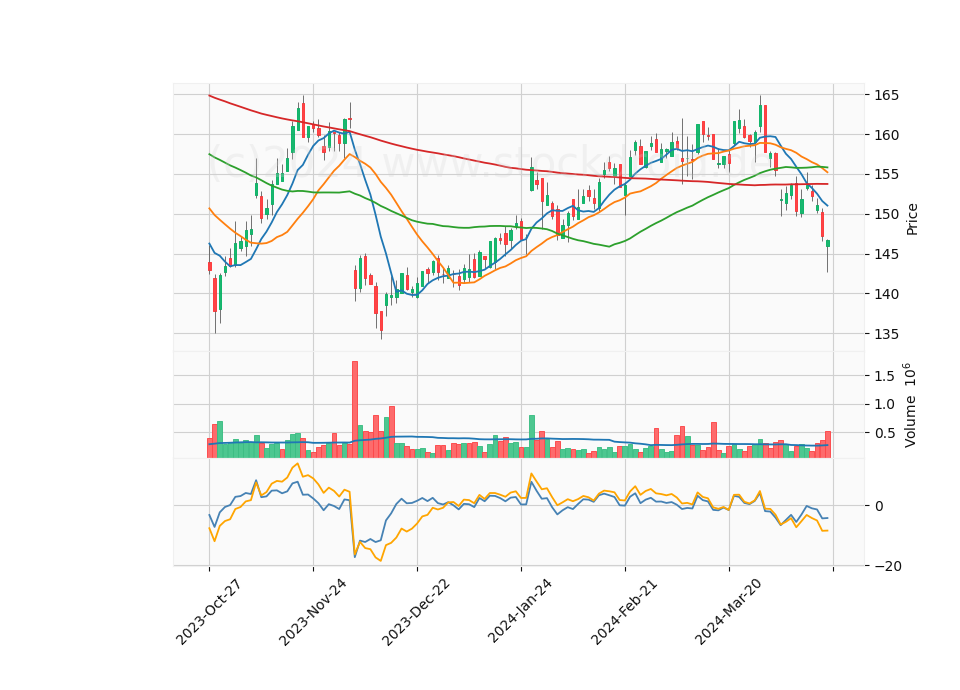Click the 1.5 volume axis tick label
The width and height of the screenshot is (960, 690).
point(885,376)
